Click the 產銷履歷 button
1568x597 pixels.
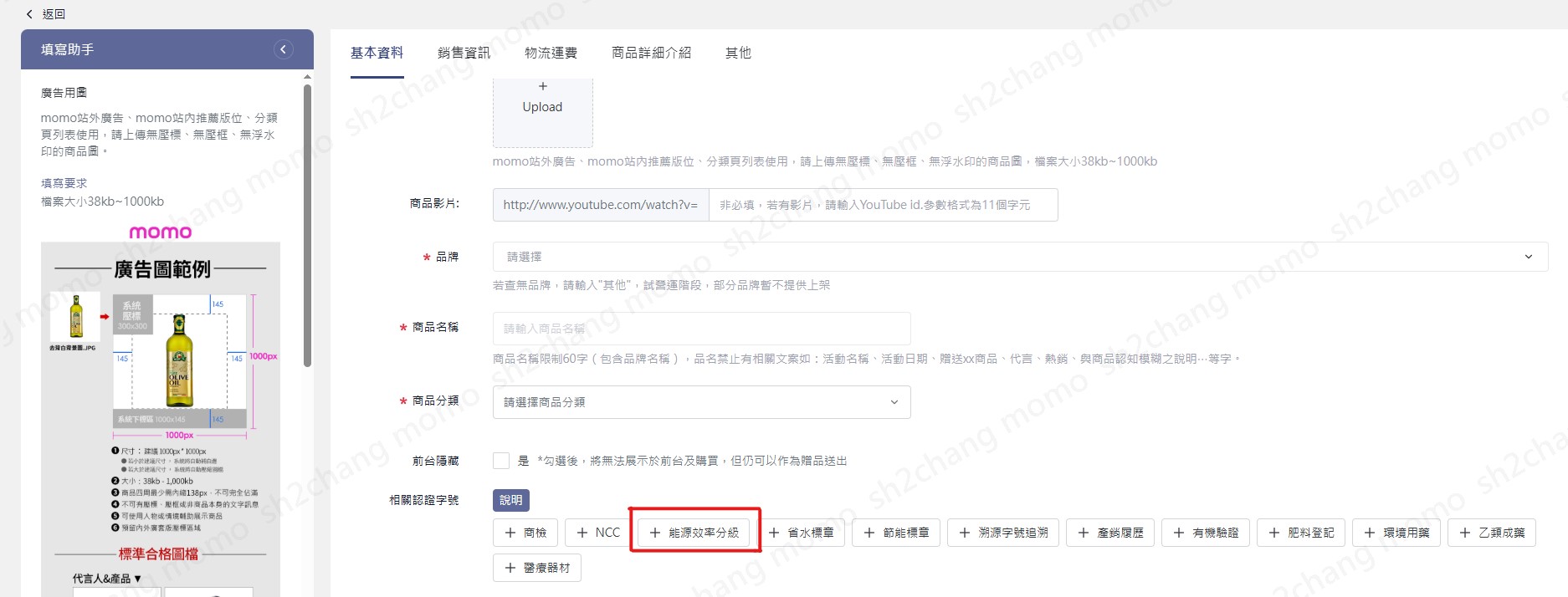(x=1110, y=533)
